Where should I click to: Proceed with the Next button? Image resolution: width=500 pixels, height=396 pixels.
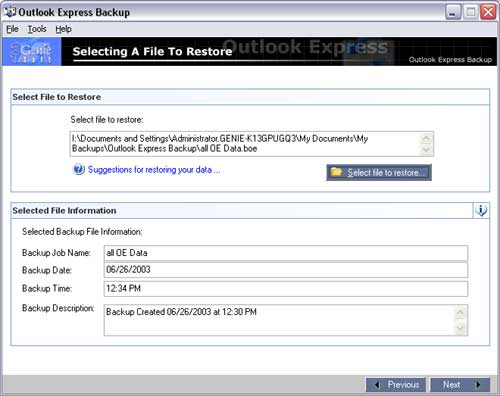coord(460,385)
